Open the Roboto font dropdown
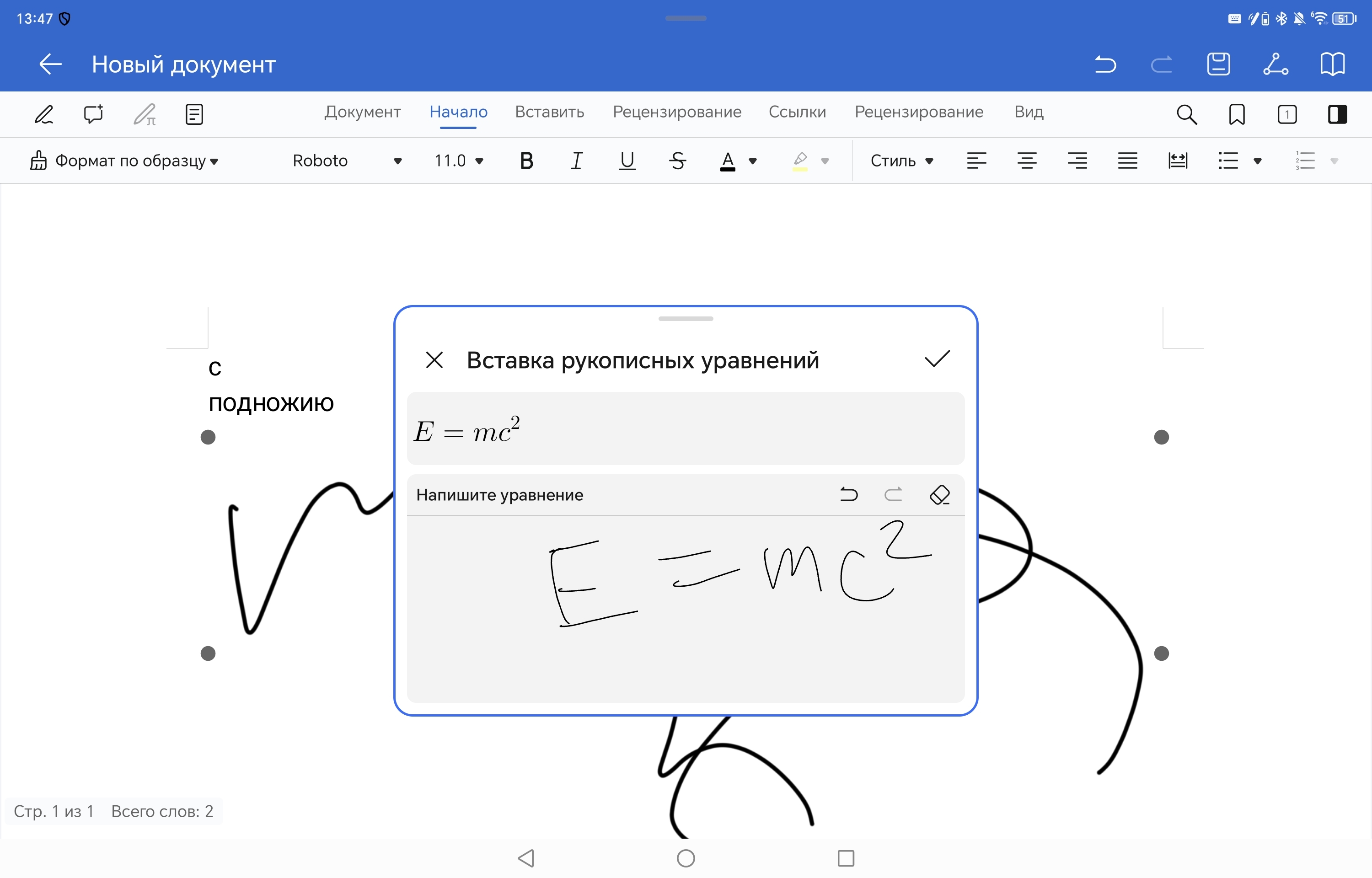 346,161
